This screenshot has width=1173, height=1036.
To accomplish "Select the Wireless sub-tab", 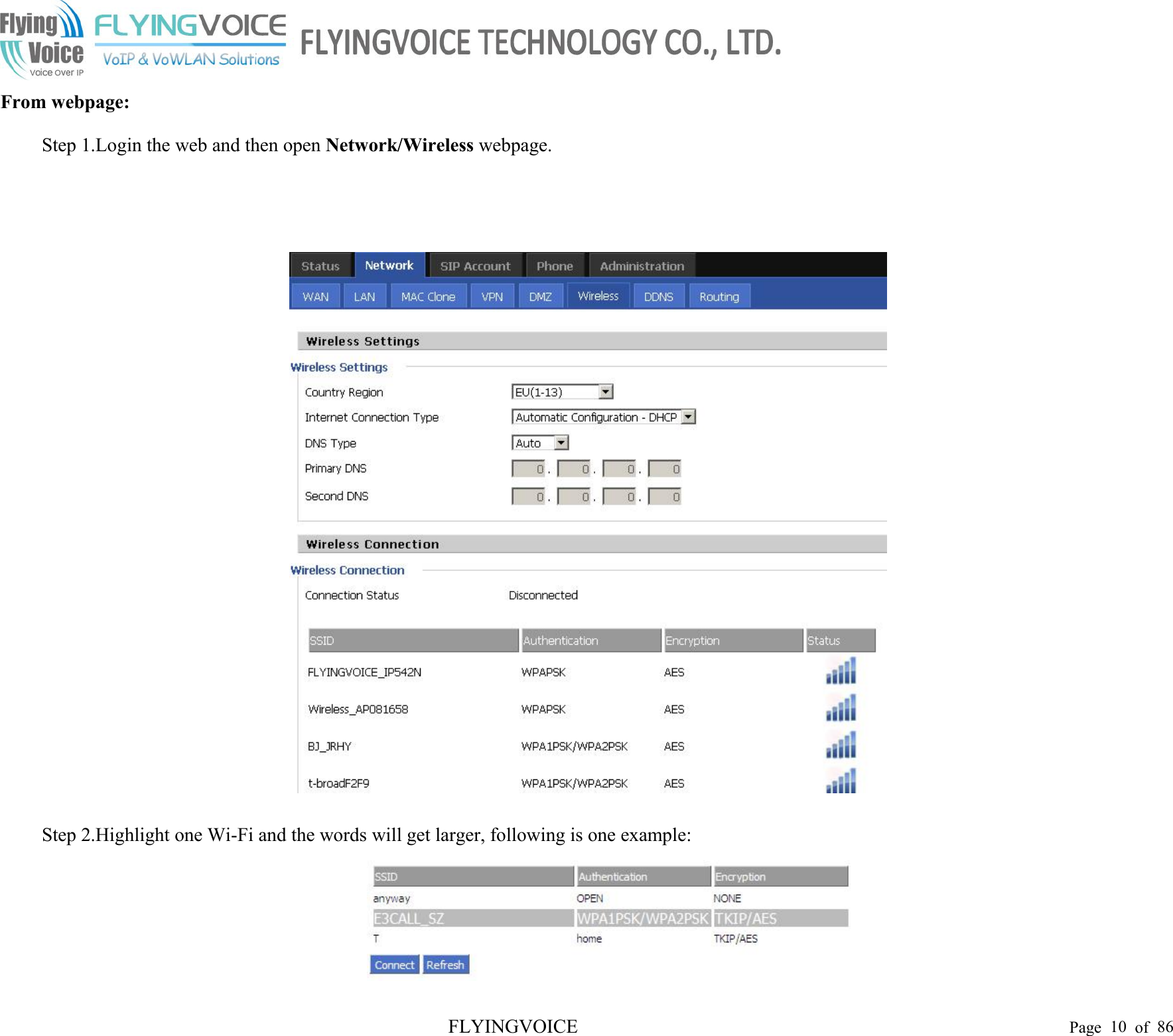I will (598, 296).
